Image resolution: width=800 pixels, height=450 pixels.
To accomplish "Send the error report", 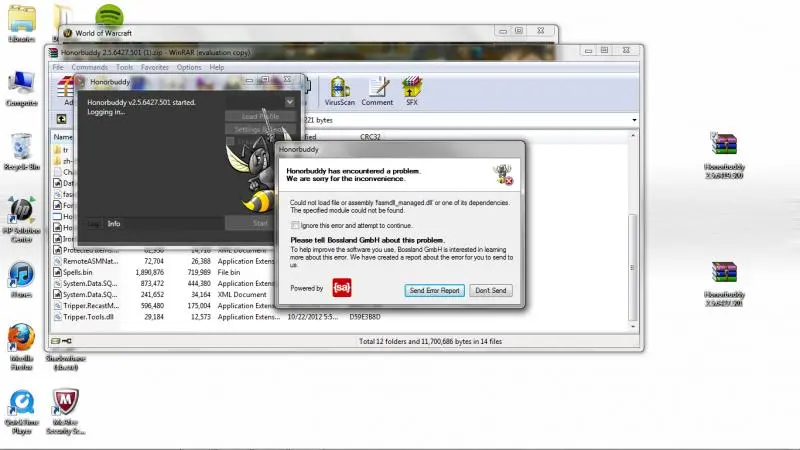I will [435, 290].
